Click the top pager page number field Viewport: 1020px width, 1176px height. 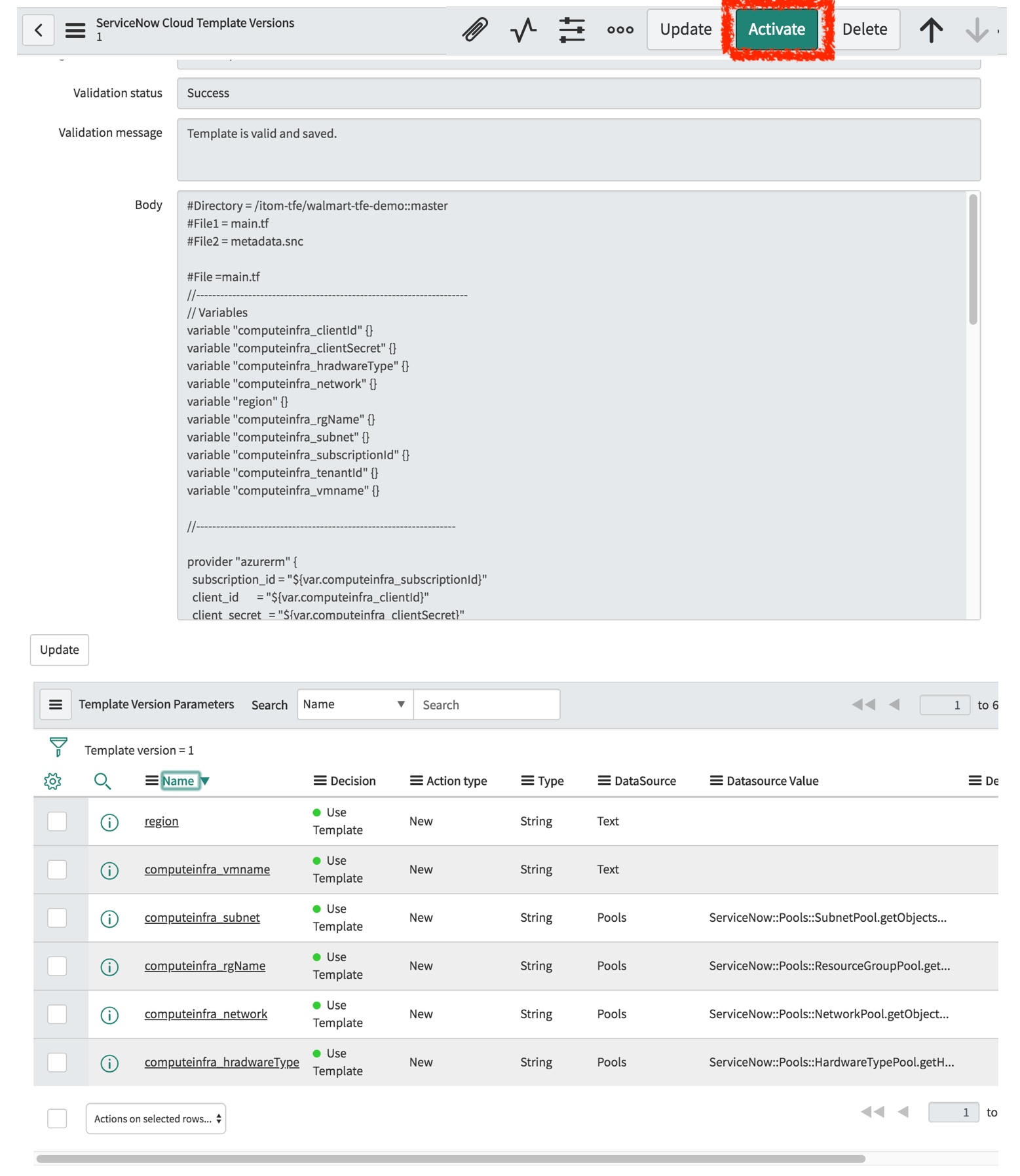coord(945,704)
